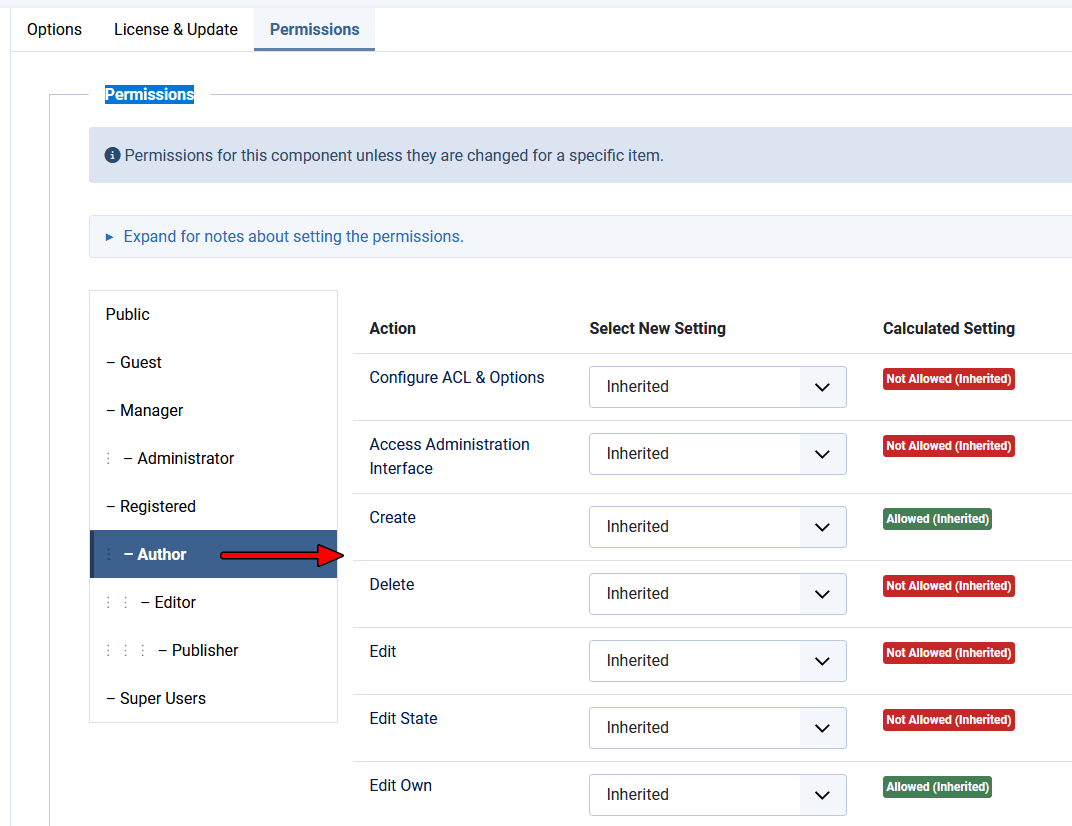Image resolution: width=1072 pixels, height=826 pixels.
Task: Choose the Publisher user group
Action: (204, 650)
